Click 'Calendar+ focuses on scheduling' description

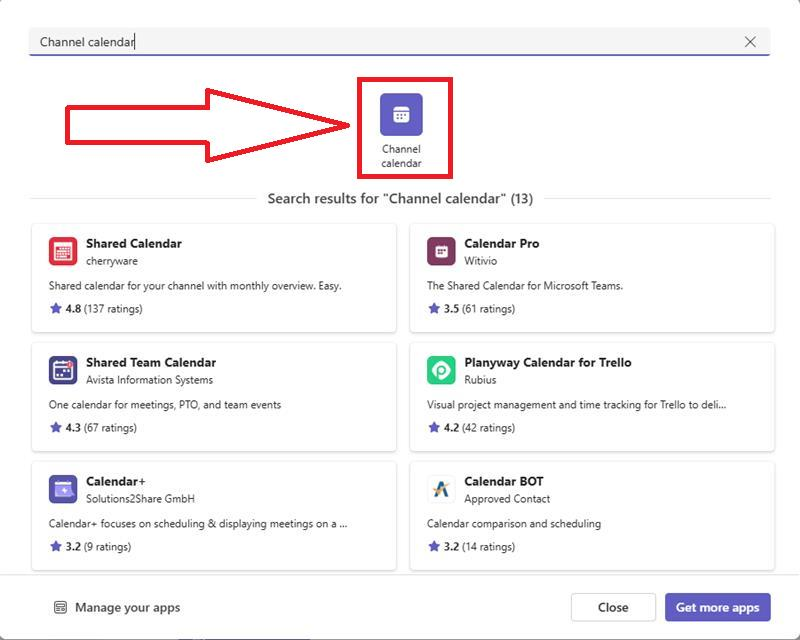point(198,524)
